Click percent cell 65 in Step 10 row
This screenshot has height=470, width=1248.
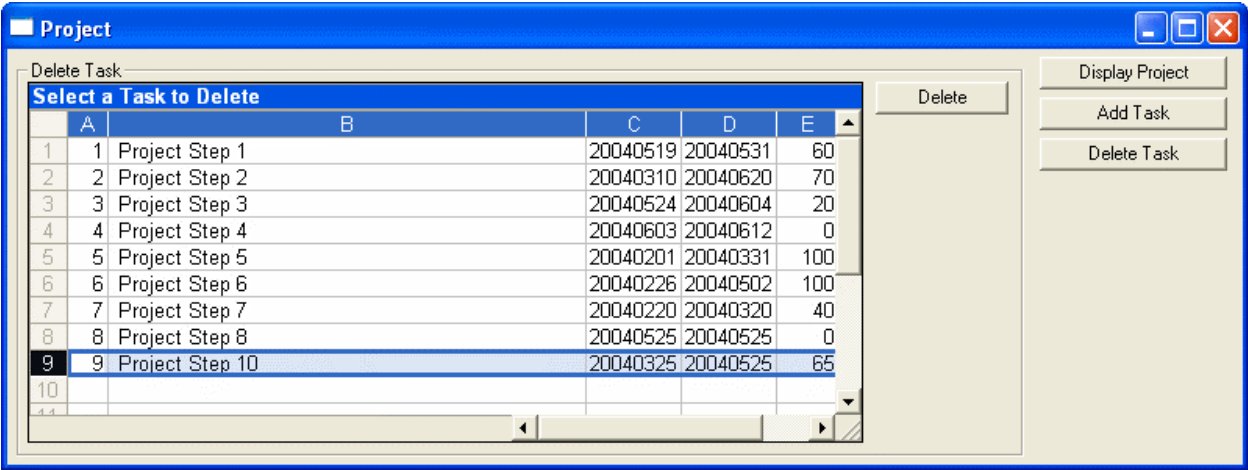(x=805, y=364)
